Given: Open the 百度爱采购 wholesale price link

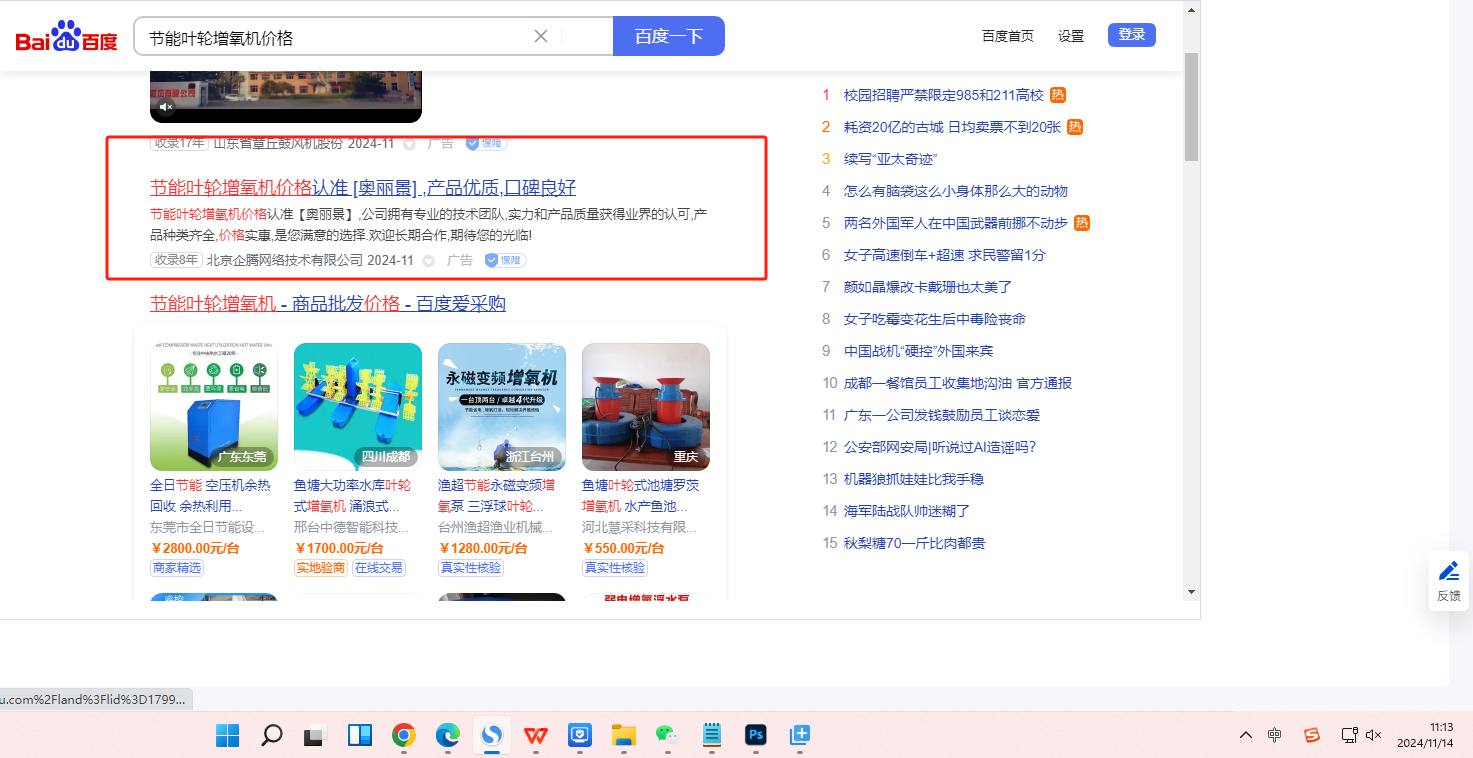Looking at the screenshot, I should coord(328,304).
